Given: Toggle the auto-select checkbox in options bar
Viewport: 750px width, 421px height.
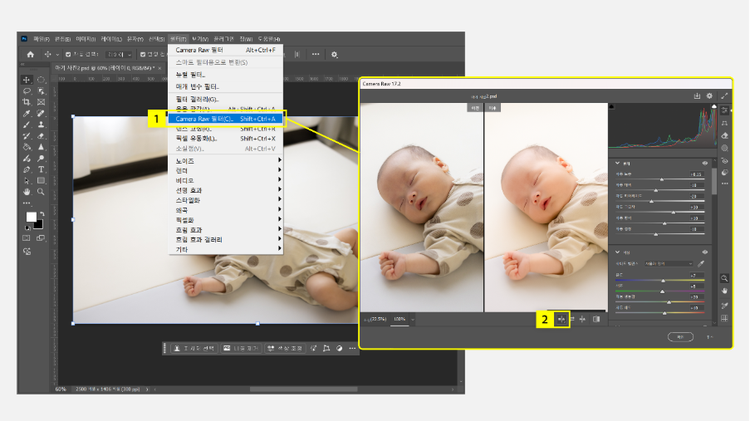Looking at the screenshot, I should pos(68,55).
